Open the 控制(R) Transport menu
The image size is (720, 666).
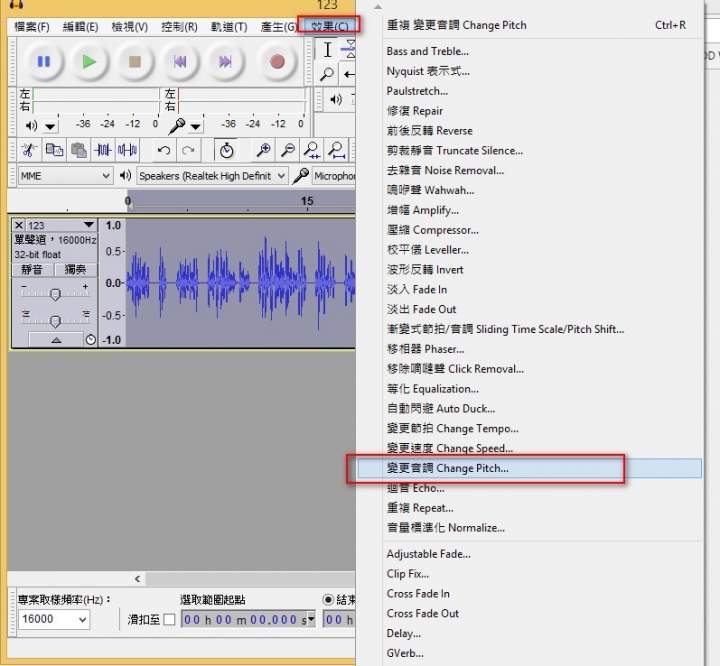tap(179, 27)
